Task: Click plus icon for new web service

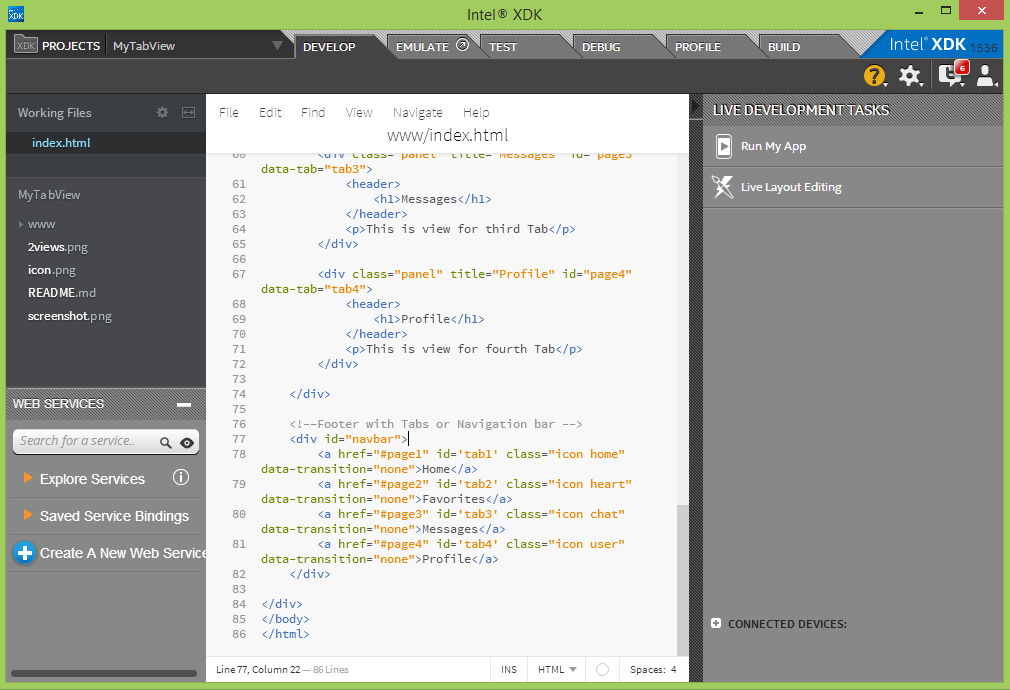Action: 24,553
